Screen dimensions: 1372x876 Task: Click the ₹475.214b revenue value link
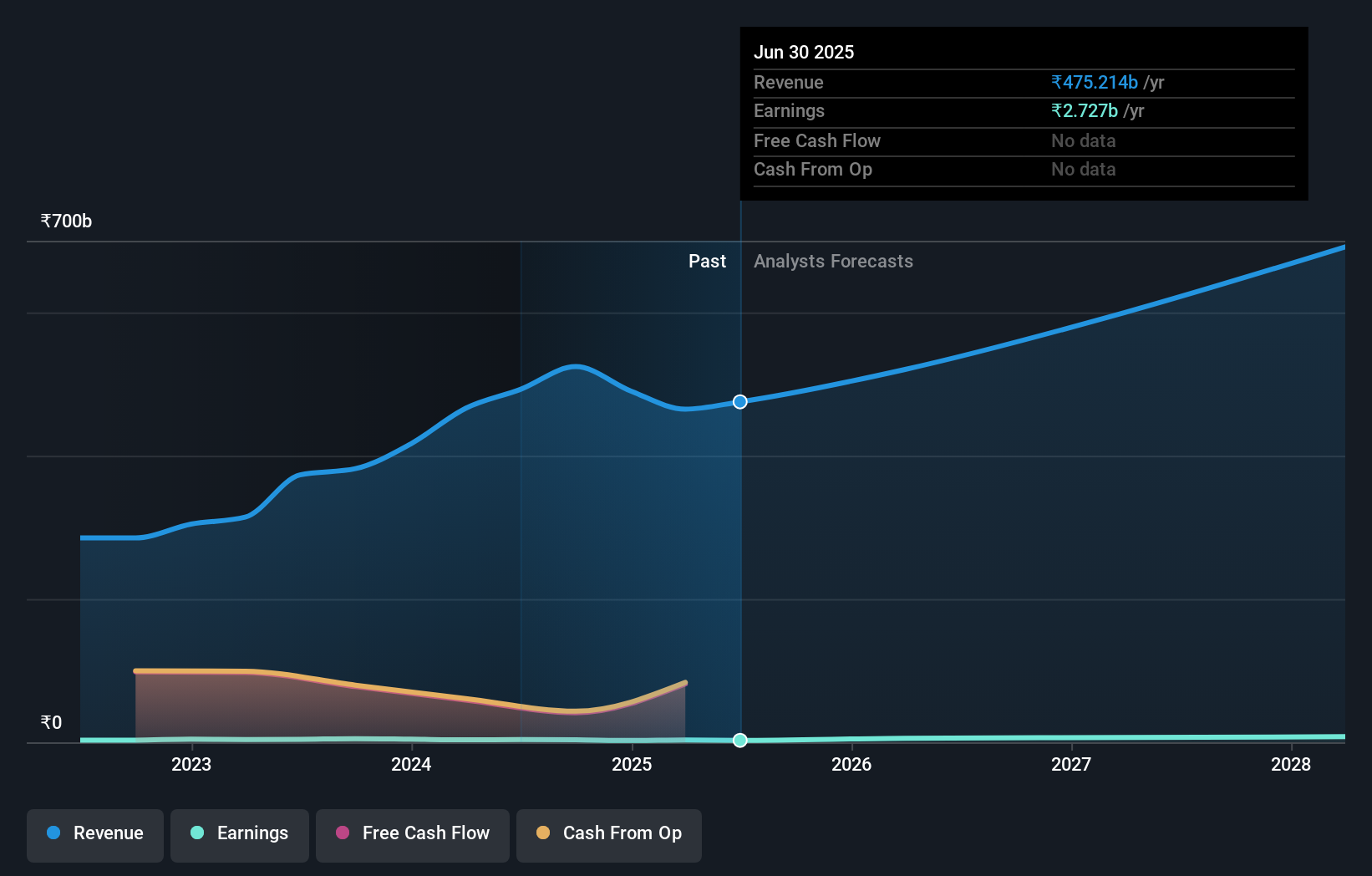[x=1095, y=83]
